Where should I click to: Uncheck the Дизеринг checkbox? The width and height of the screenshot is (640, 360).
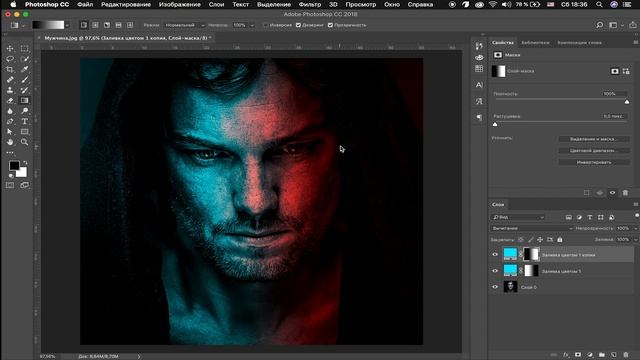[x=298, y=25]
